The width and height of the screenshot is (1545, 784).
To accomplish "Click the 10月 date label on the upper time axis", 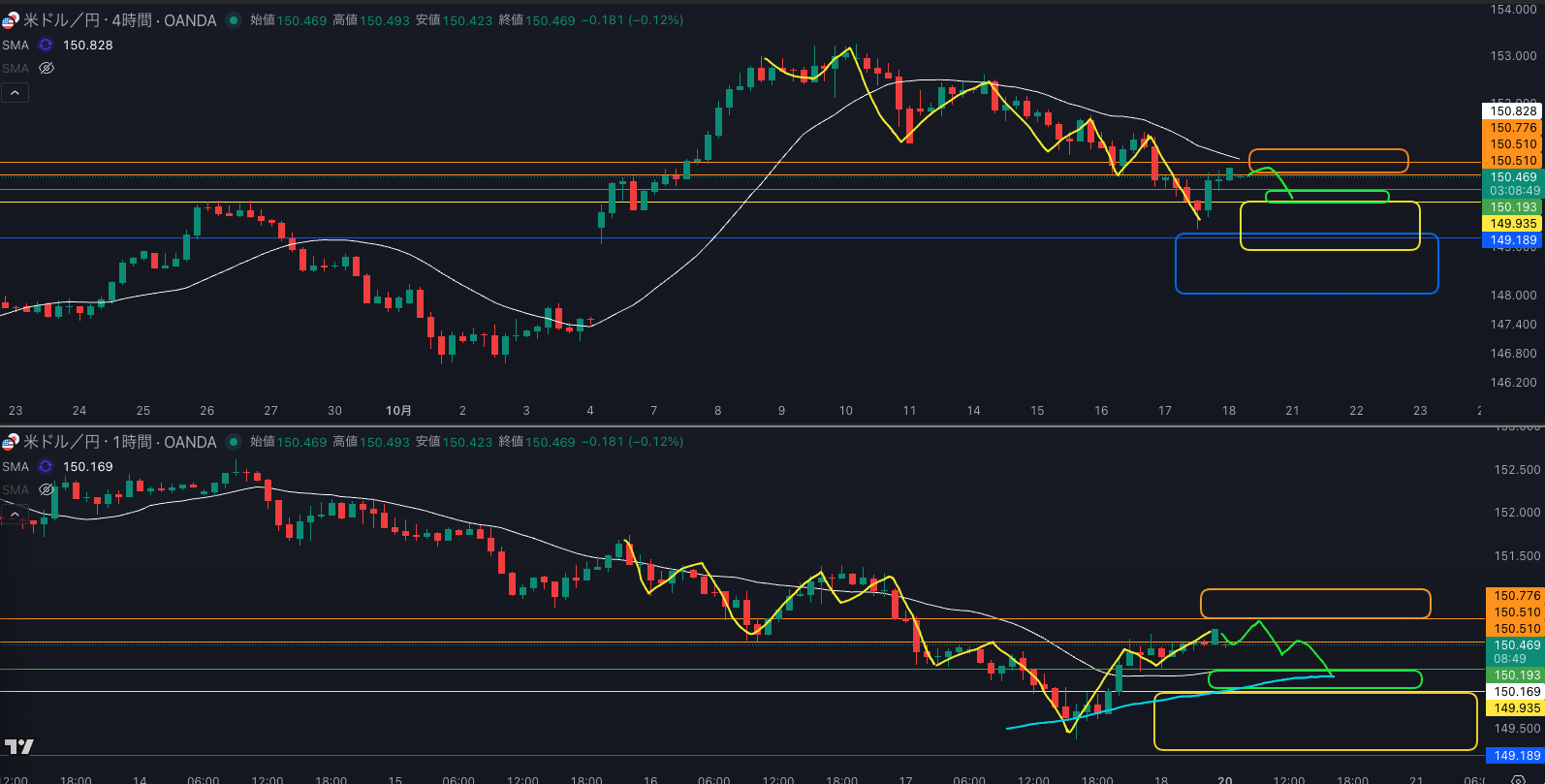I will [398, 411].
